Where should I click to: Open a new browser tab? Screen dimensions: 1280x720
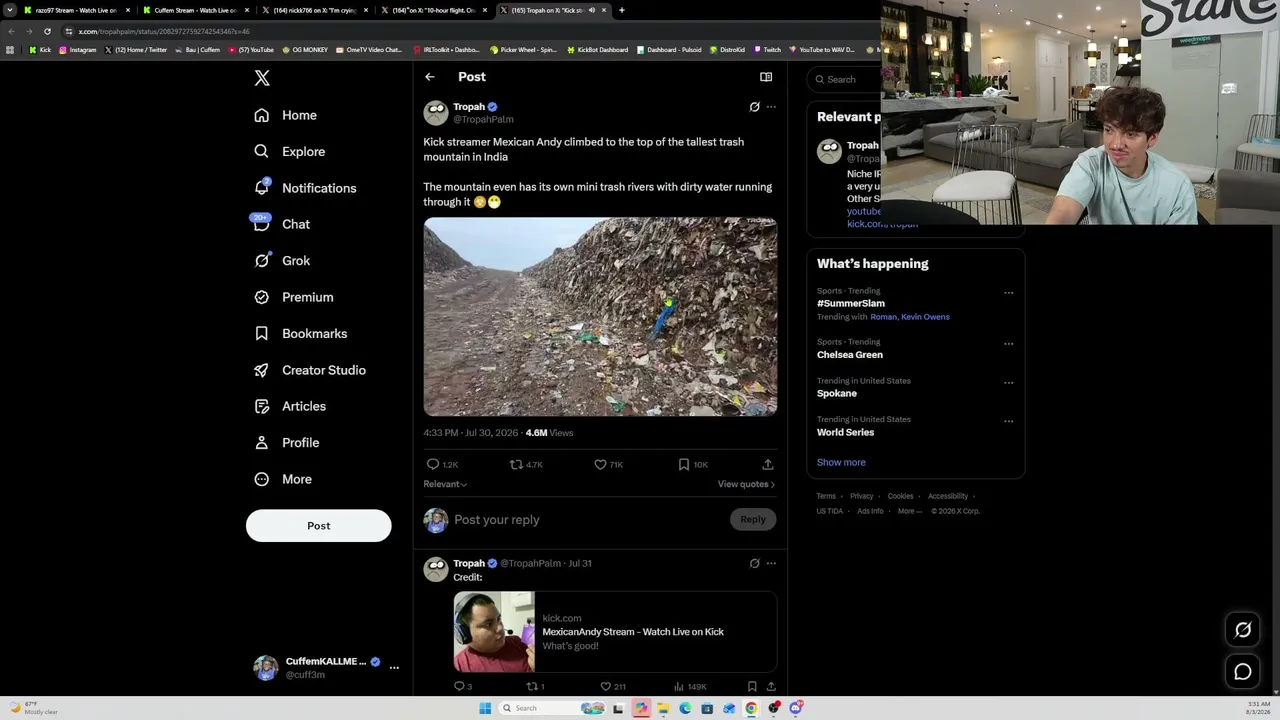pyautogui.click(x=622, y=10)
